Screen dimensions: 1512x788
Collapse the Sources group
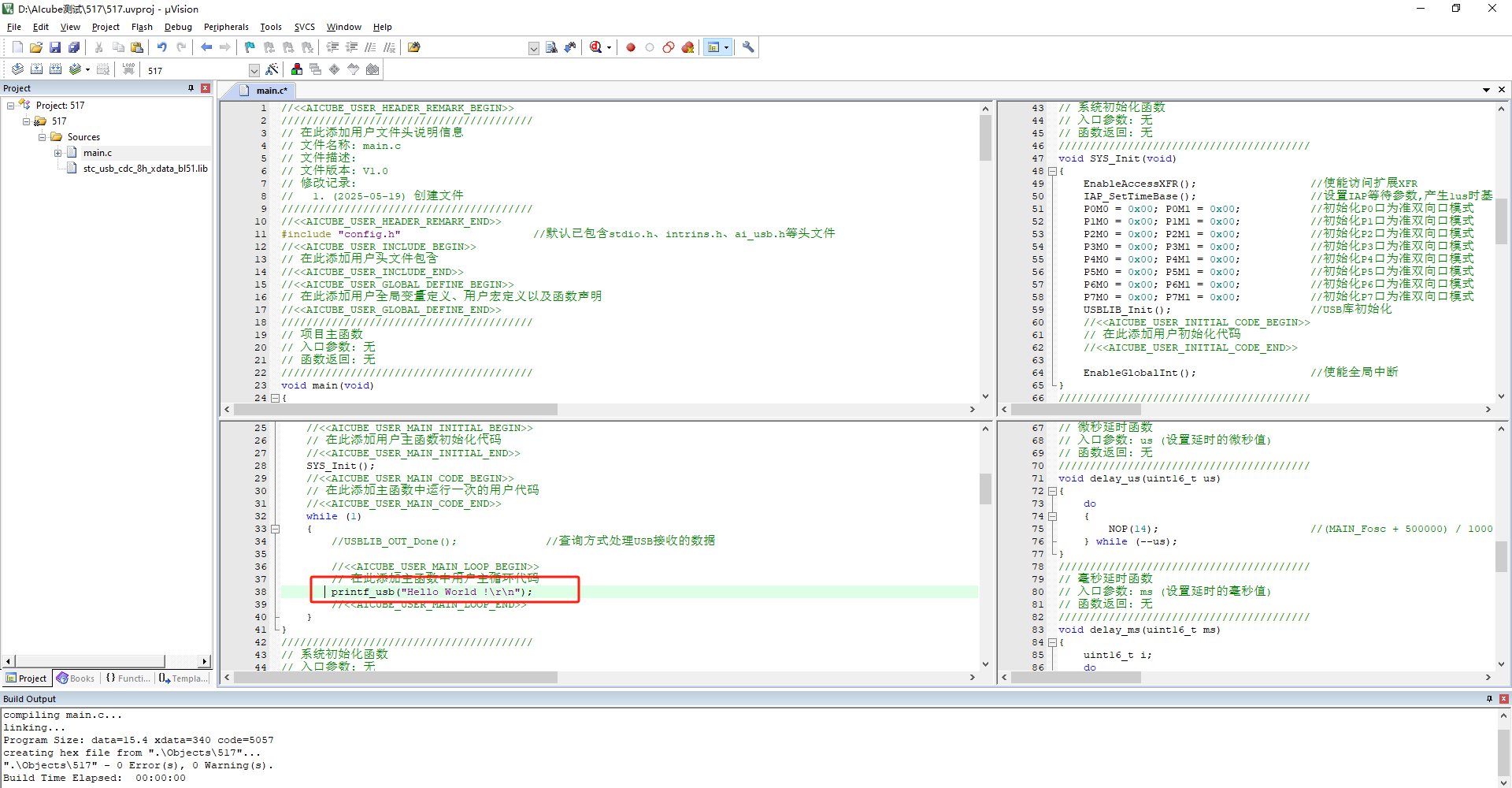tap(42, 137)
